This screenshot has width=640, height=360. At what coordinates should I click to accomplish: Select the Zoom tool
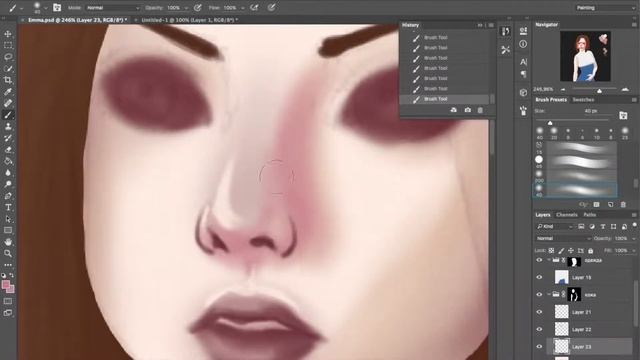(x=8, y=253)
